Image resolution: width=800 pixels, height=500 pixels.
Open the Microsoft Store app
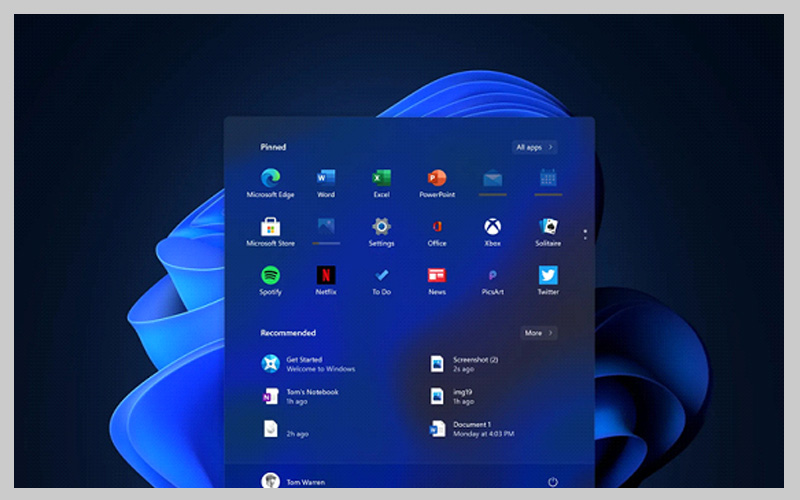click(x=270, y=228)
